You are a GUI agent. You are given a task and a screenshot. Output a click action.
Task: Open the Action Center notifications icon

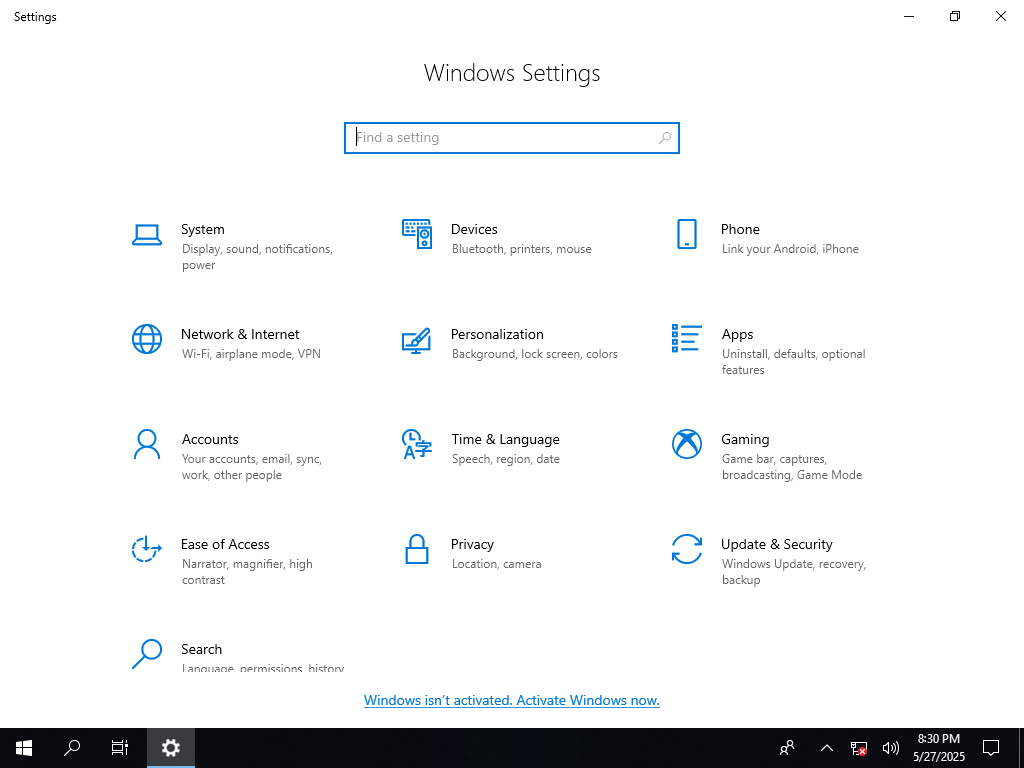pos(991,748)
